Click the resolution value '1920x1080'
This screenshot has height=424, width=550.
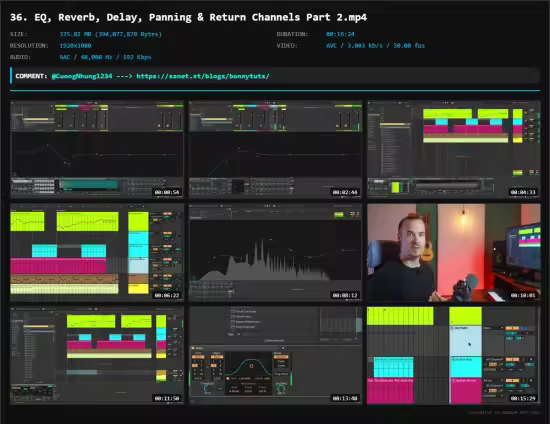[75, 46]
